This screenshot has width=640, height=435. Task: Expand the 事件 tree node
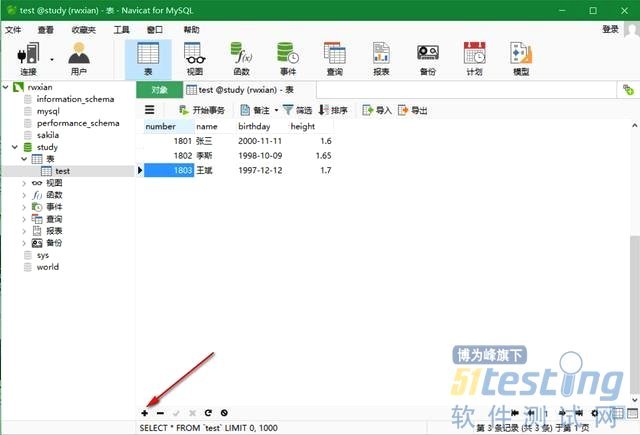(x=24, y=207)
